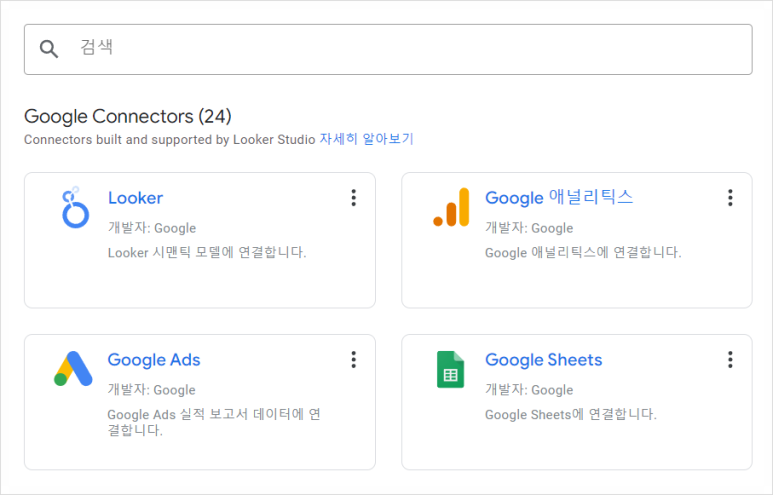Open more options for Google 애널리틱스 card
This screenshot has height=495, width=773.
(x=730, y=197)
